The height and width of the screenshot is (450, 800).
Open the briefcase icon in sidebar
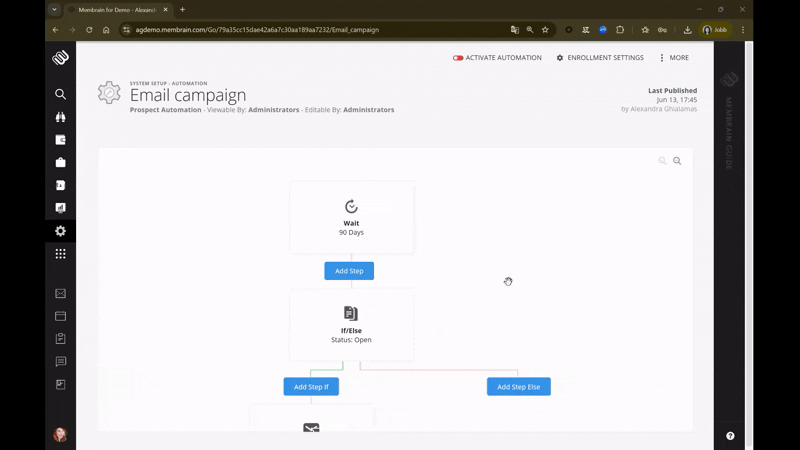point(60,162)
